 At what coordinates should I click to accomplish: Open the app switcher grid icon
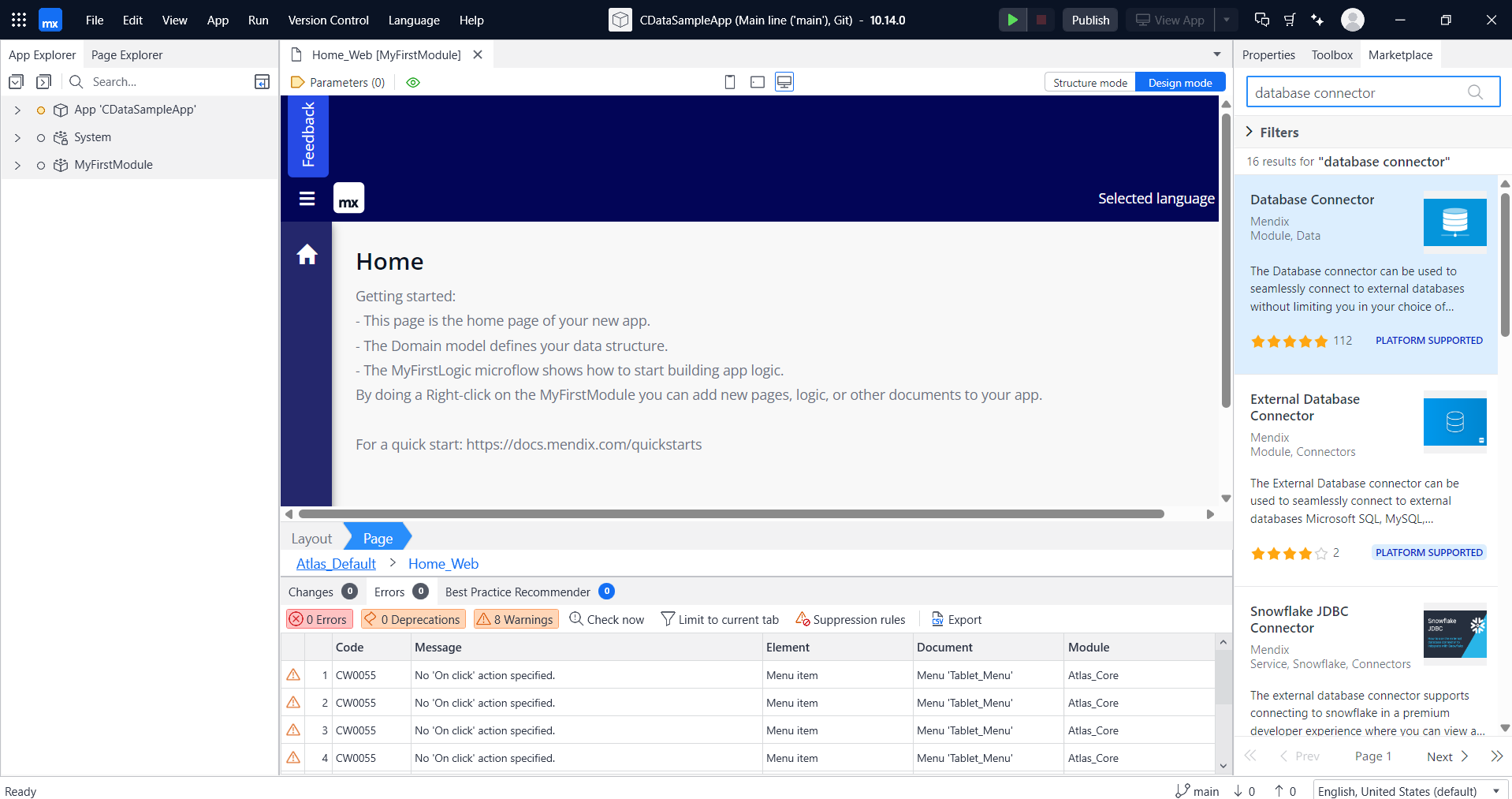pos(19,20)
